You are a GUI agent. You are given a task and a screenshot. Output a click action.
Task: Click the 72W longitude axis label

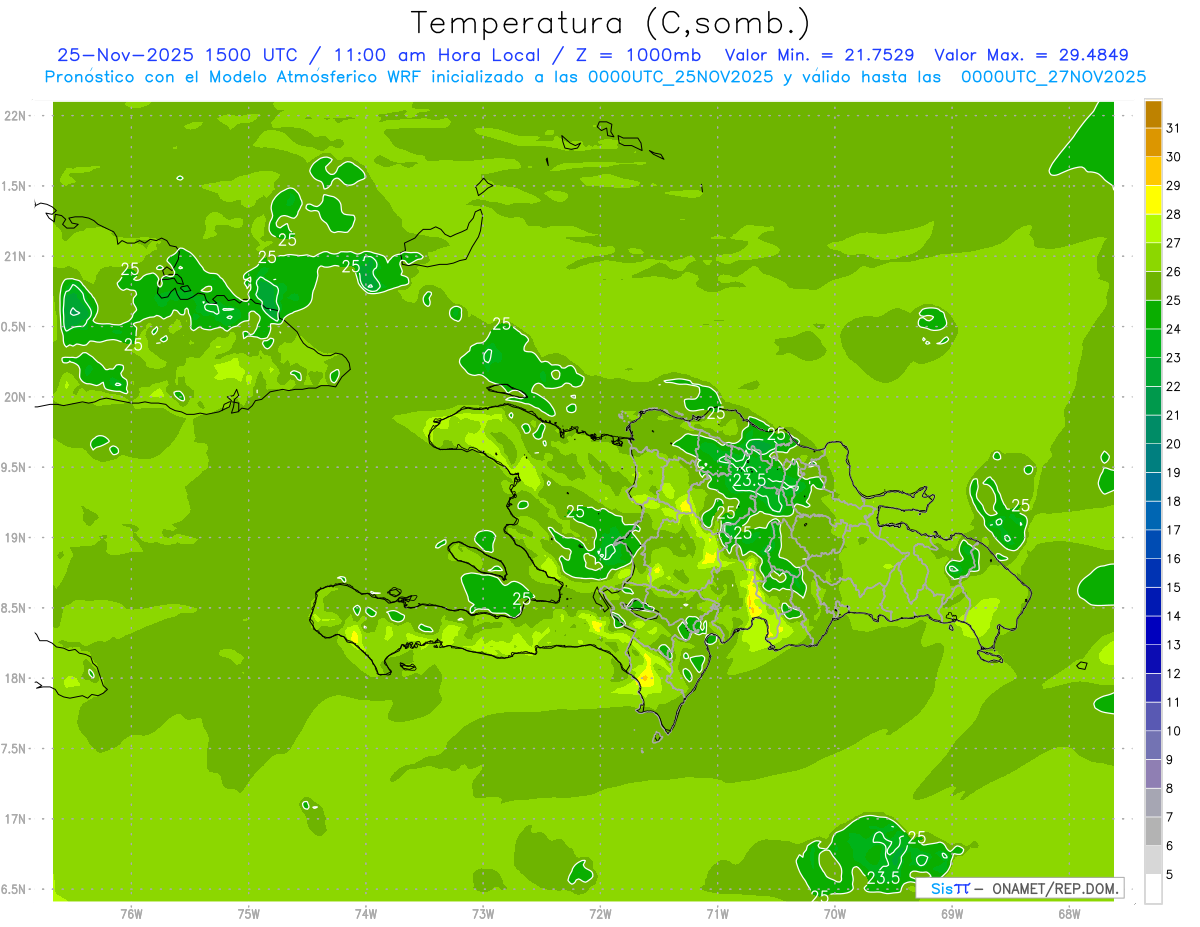pos(600,913)
